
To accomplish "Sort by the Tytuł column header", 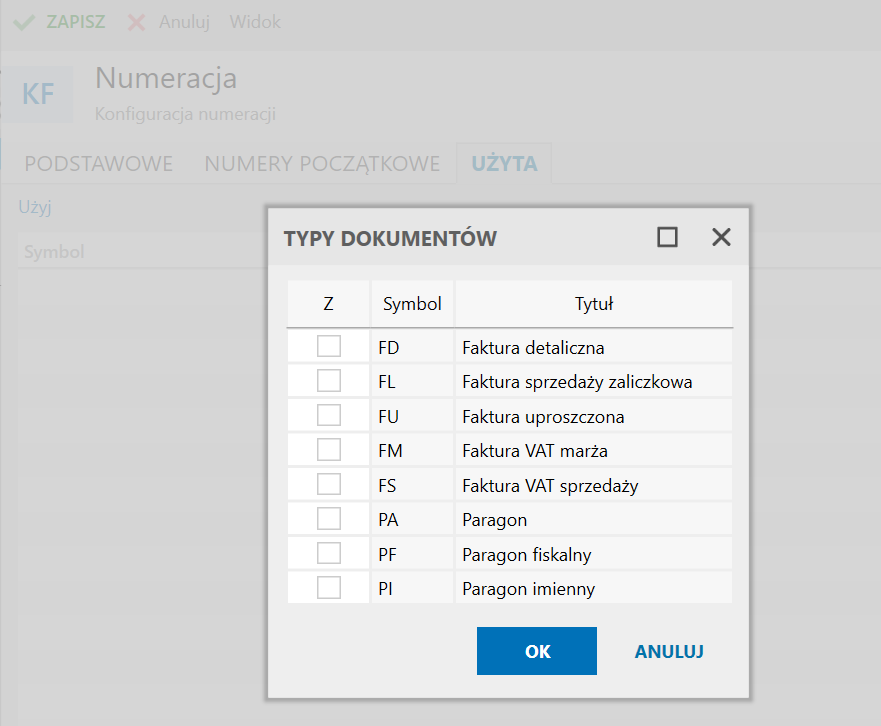I will [594, 304].
